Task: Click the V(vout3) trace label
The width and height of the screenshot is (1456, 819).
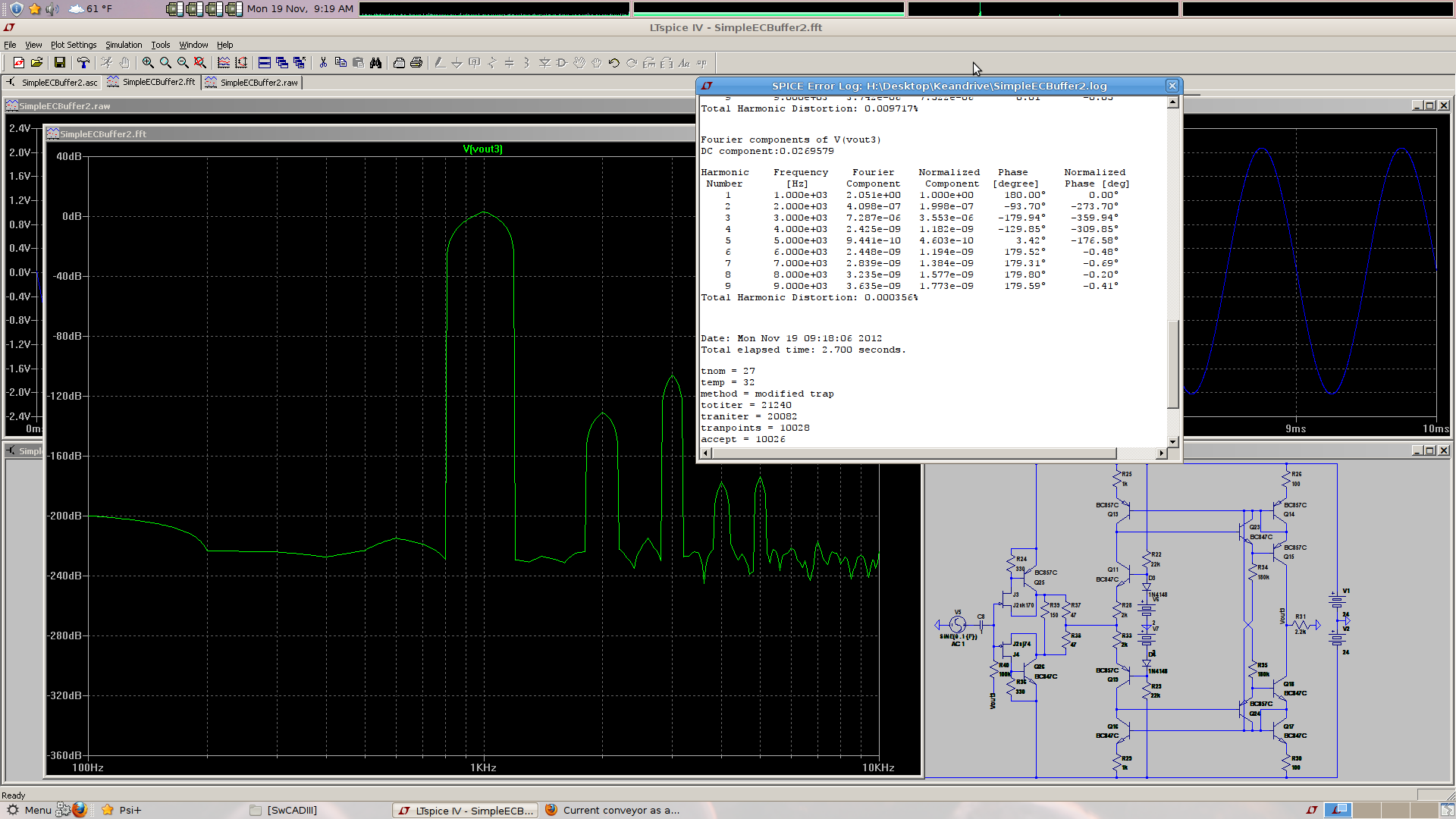Action: pyautogui.click(x=482, y=149)
